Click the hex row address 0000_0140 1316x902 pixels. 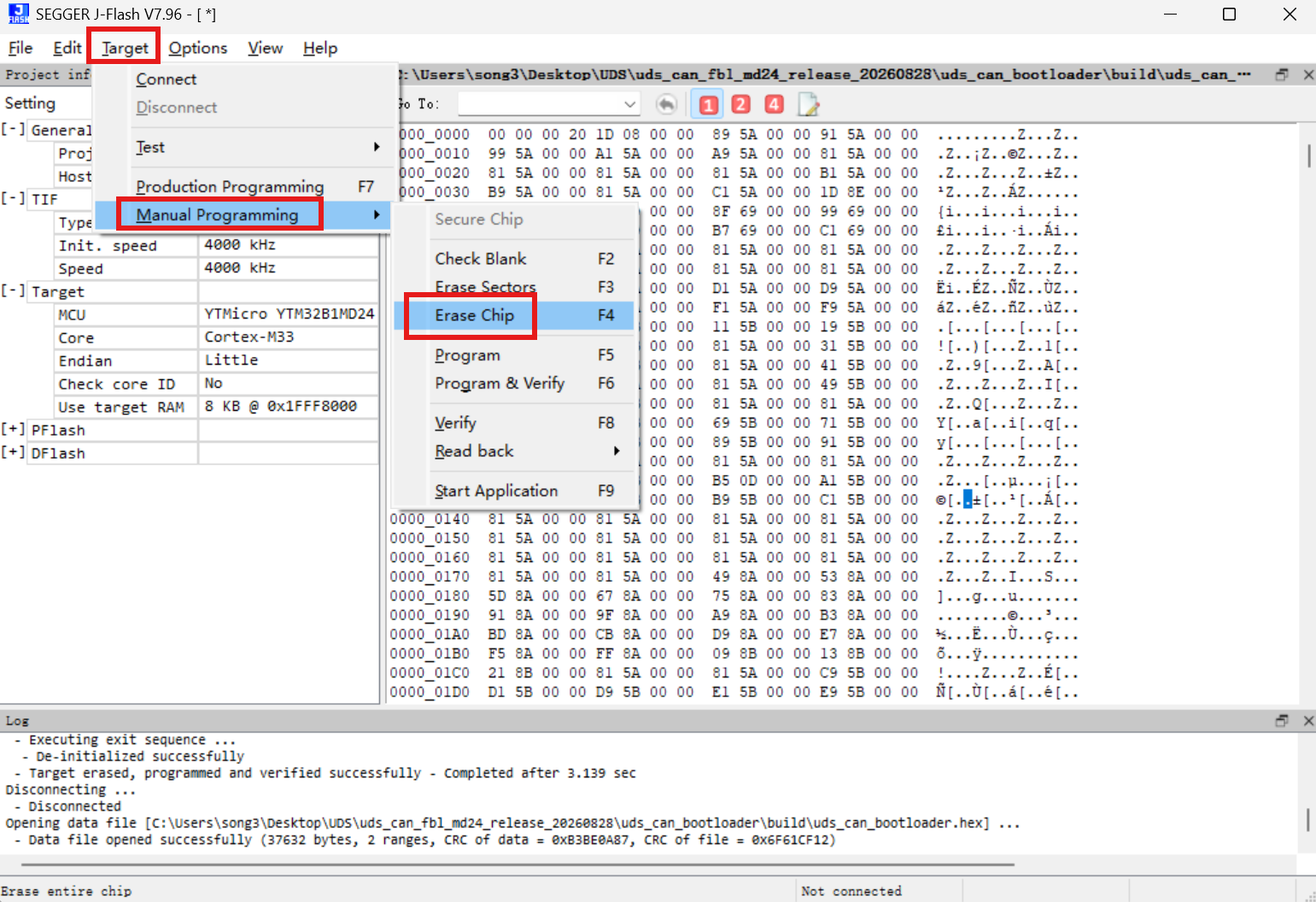(x=430, y=519)
